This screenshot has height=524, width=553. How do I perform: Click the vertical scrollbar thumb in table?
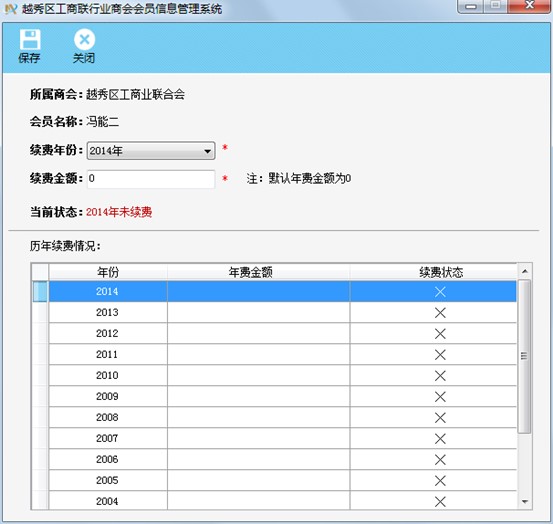(524, 356)
